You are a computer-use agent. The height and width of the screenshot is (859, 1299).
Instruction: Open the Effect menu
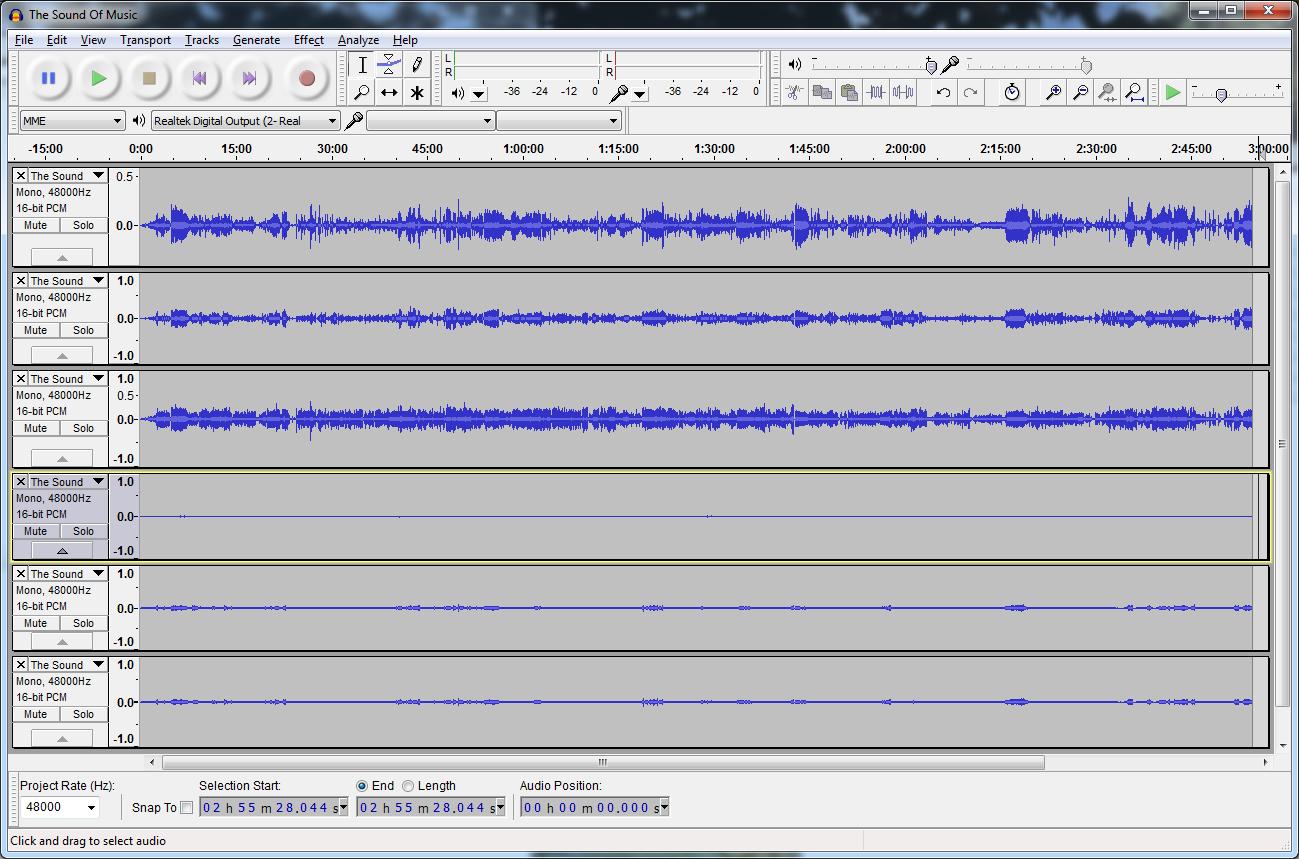coord(308,40)
